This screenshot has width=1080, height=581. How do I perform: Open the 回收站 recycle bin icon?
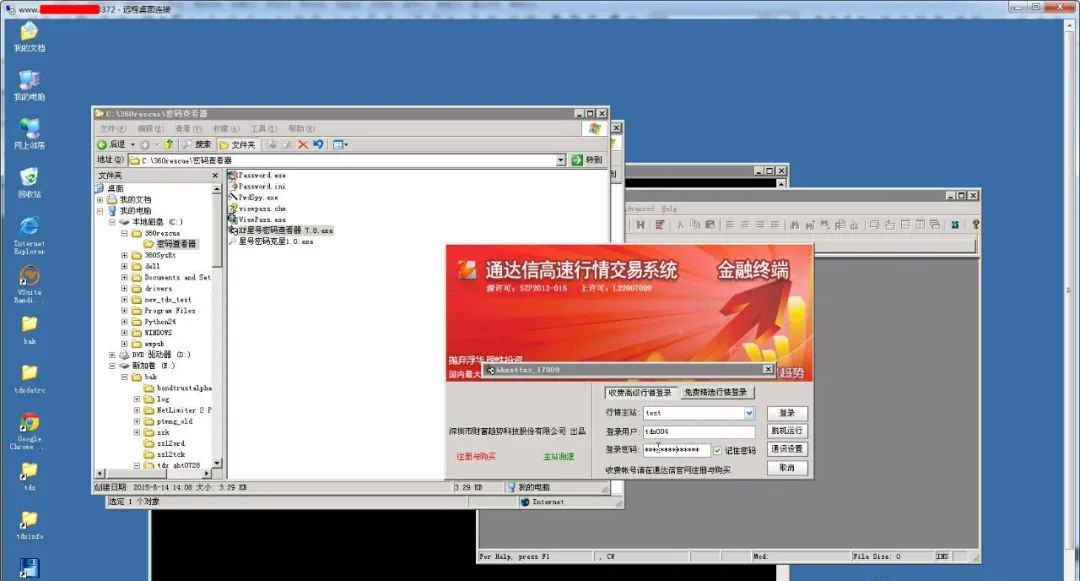click(x=29, y=182)
